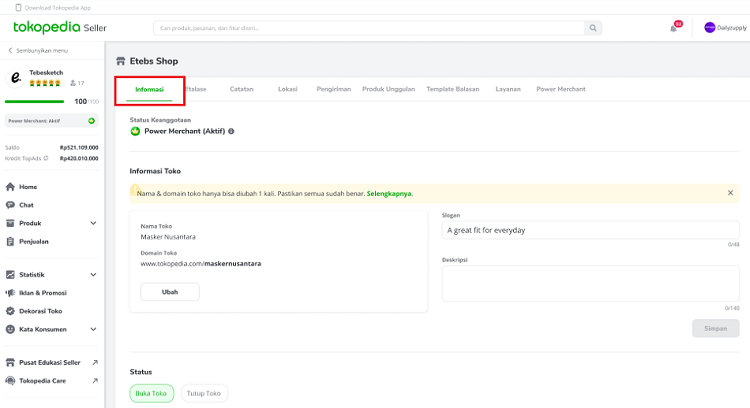Screen dimensions: 750x408
Task: Open the Catatan tab
Action: tap(242, 89)
